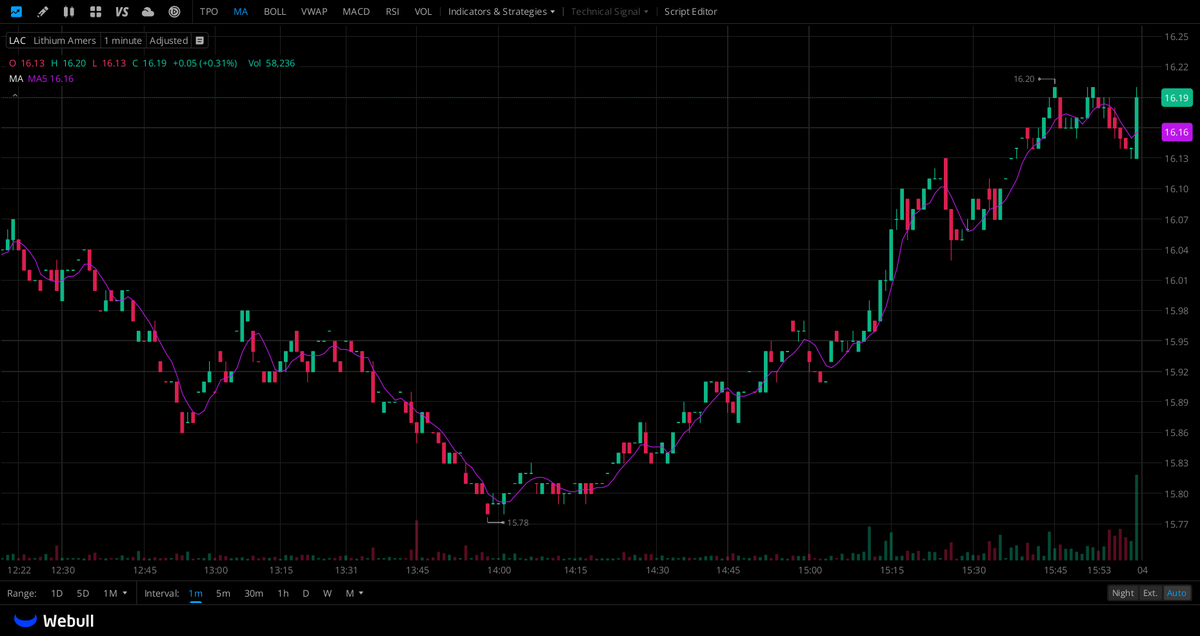This screenshot has width=1200, height=636.
Task: Toggle the VOL indicator
Action: click(423, 12)
